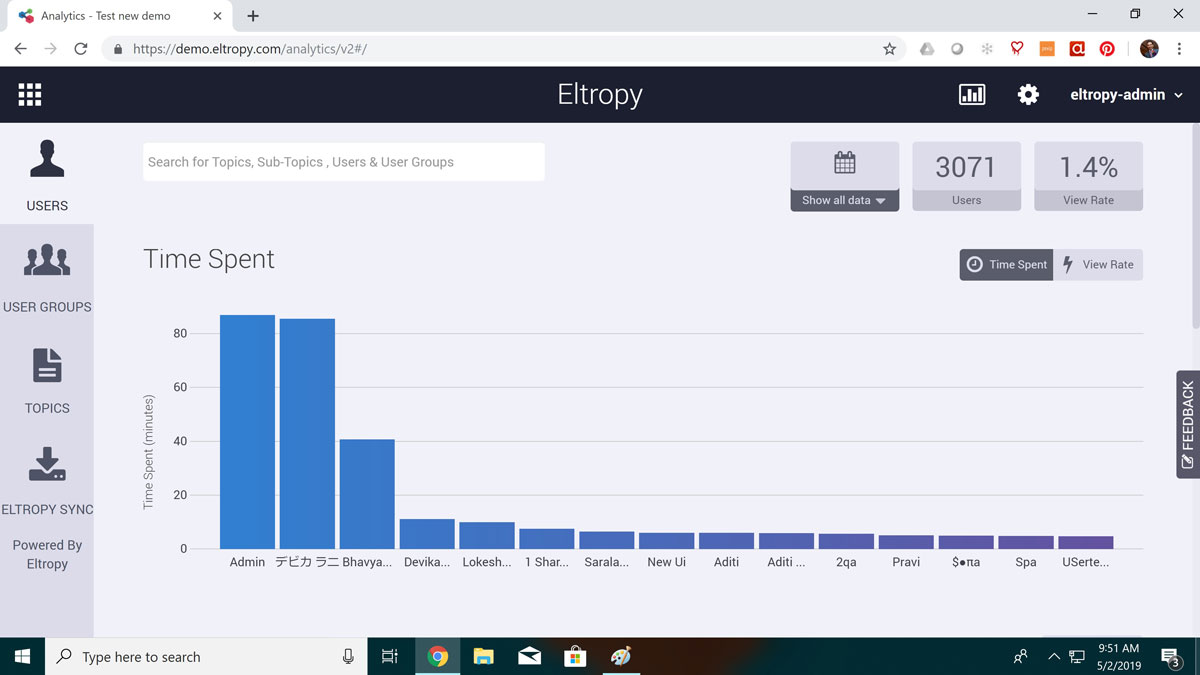Open a new browser tab
The image size is (1200, 675).
(x=253, y=16)
